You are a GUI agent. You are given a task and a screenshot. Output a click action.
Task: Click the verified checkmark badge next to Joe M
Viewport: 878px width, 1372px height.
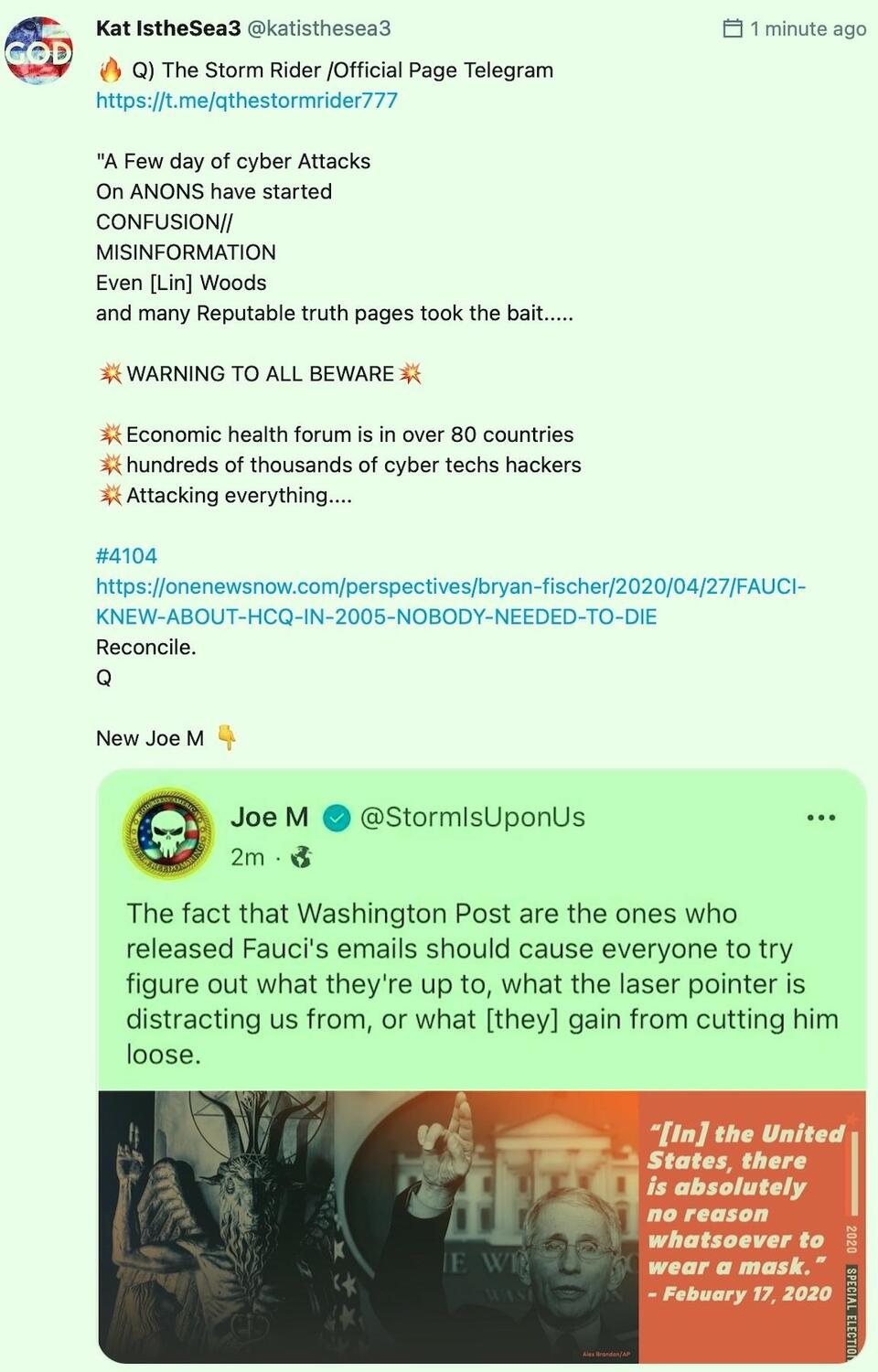(337, 818)
